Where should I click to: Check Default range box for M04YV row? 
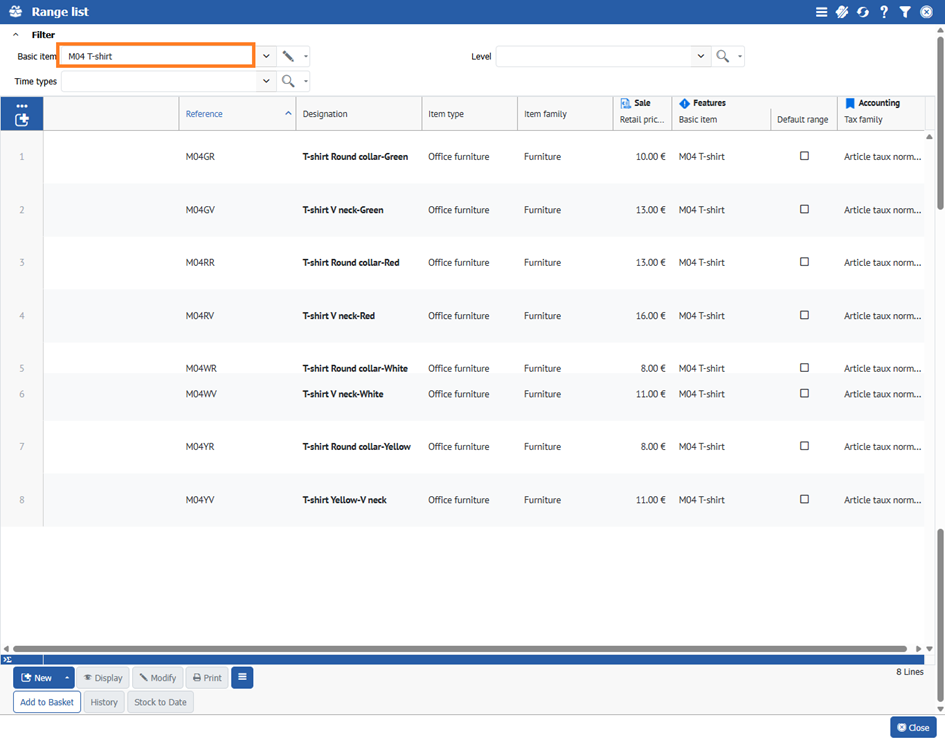804,499
